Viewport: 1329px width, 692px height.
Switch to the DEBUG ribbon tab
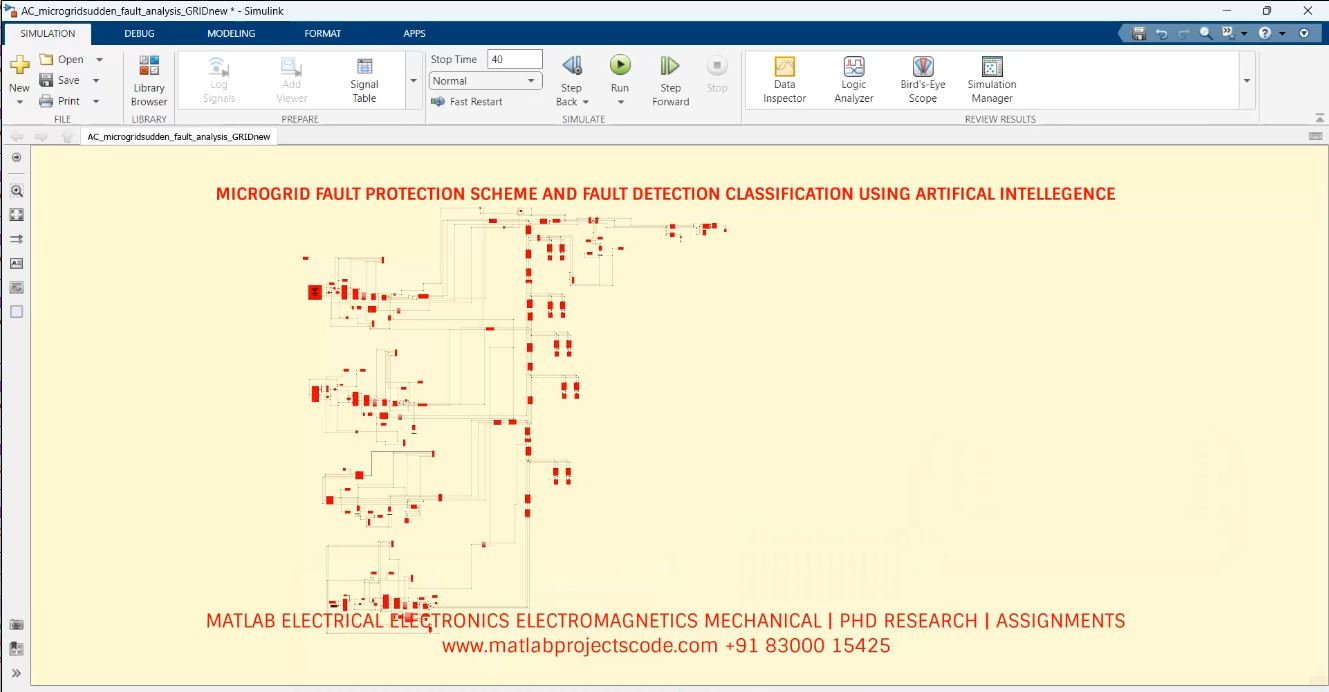coord(139,33)
